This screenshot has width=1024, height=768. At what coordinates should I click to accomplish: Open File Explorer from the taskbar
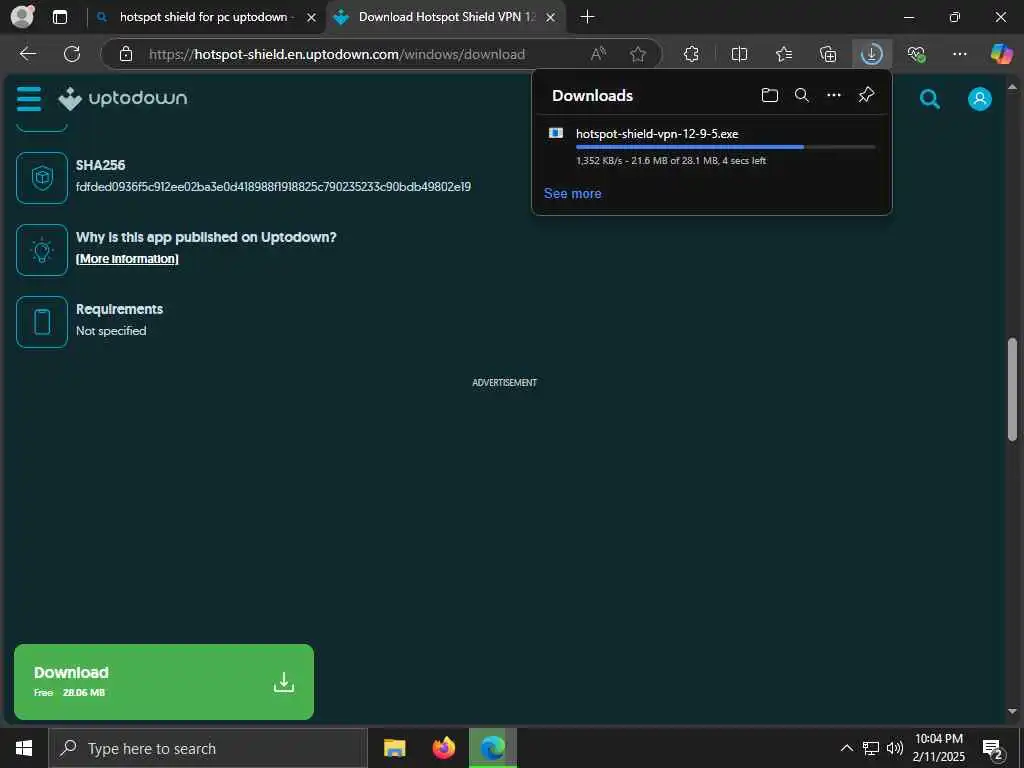pos(394,748)
